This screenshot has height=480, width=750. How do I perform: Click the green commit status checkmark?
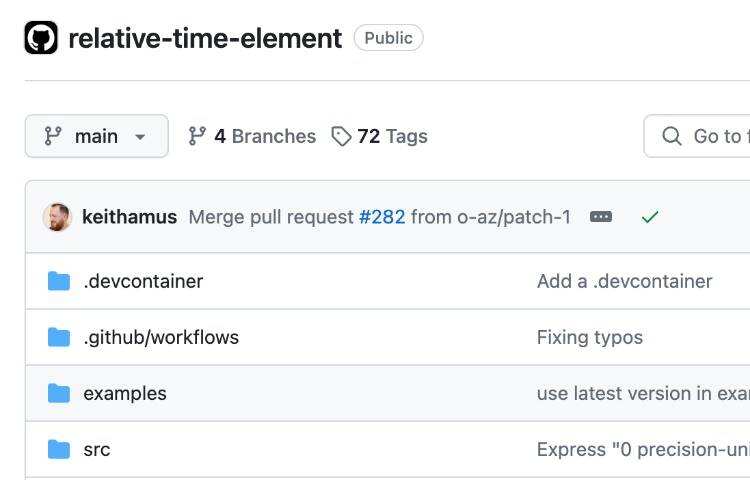pyautogui.click(x=650, y=217)
